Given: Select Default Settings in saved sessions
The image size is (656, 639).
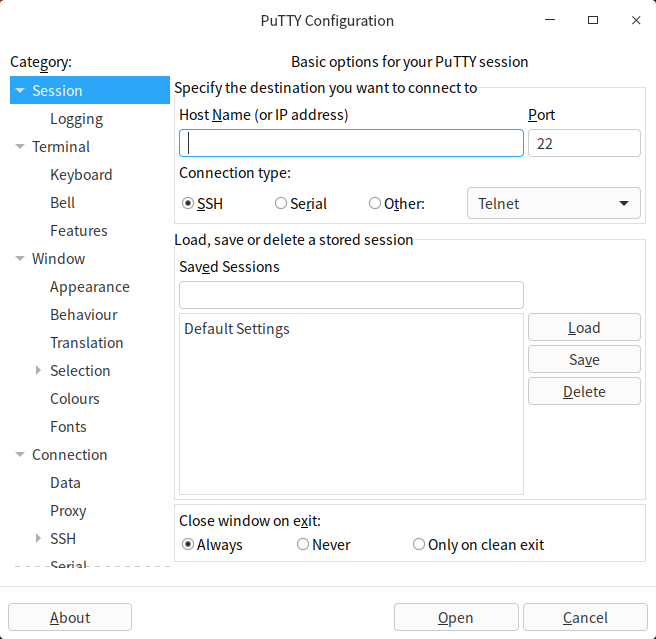Looking at the screenshot, I should point(237,329).
